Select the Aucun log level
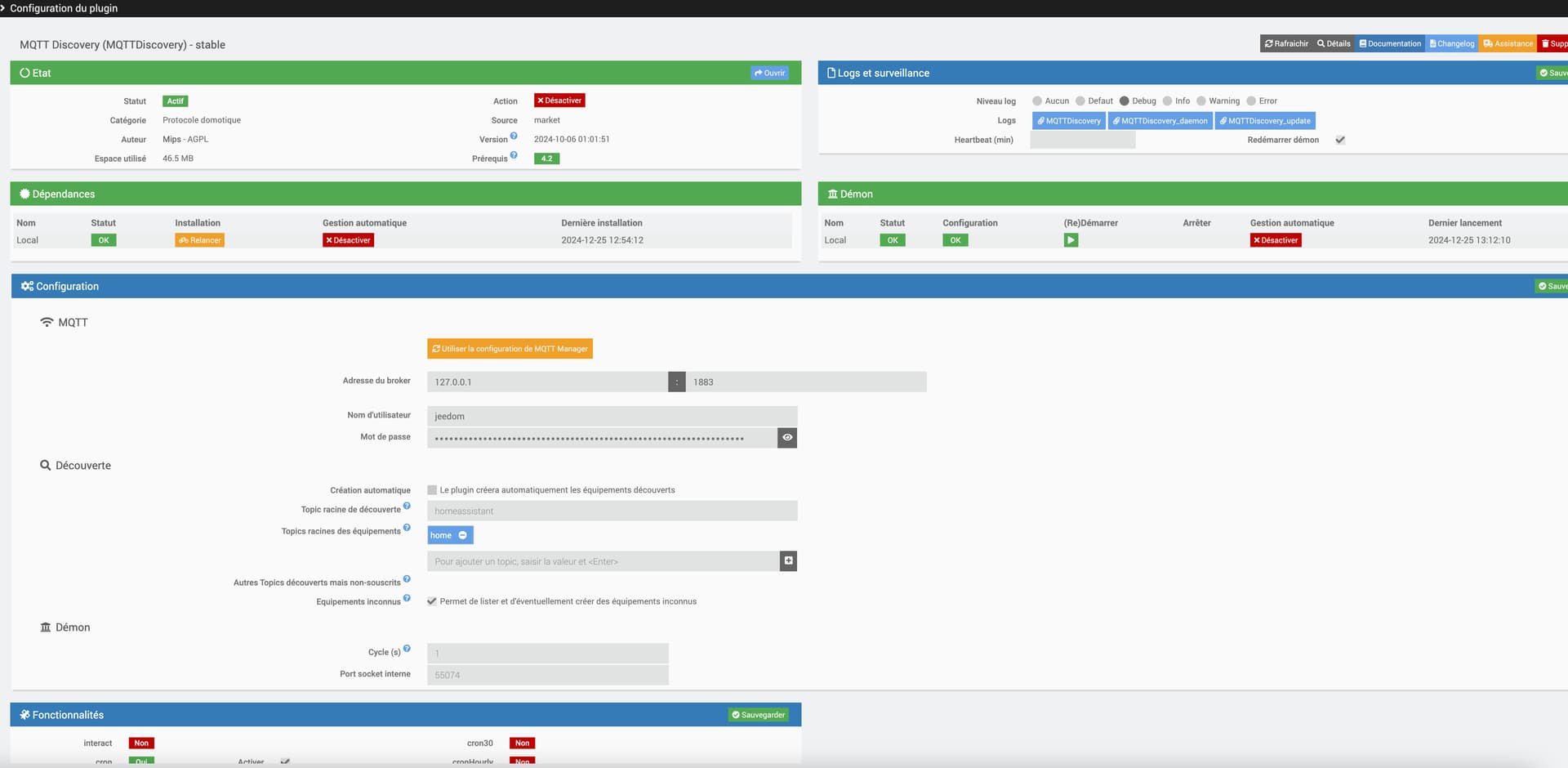 point(1037,101)
